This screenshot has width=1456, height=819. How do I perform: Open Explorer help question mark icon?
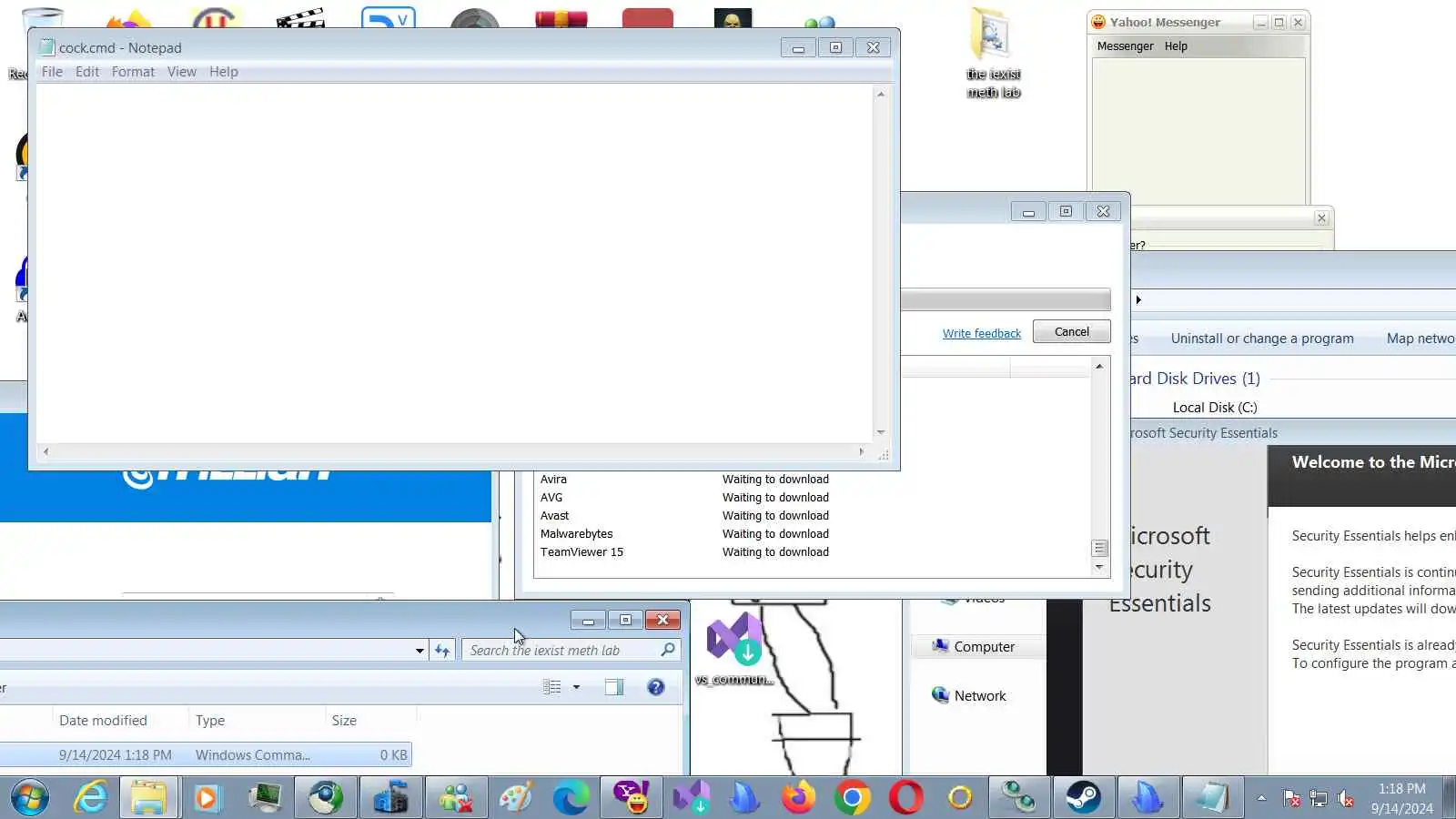(655, 687)
